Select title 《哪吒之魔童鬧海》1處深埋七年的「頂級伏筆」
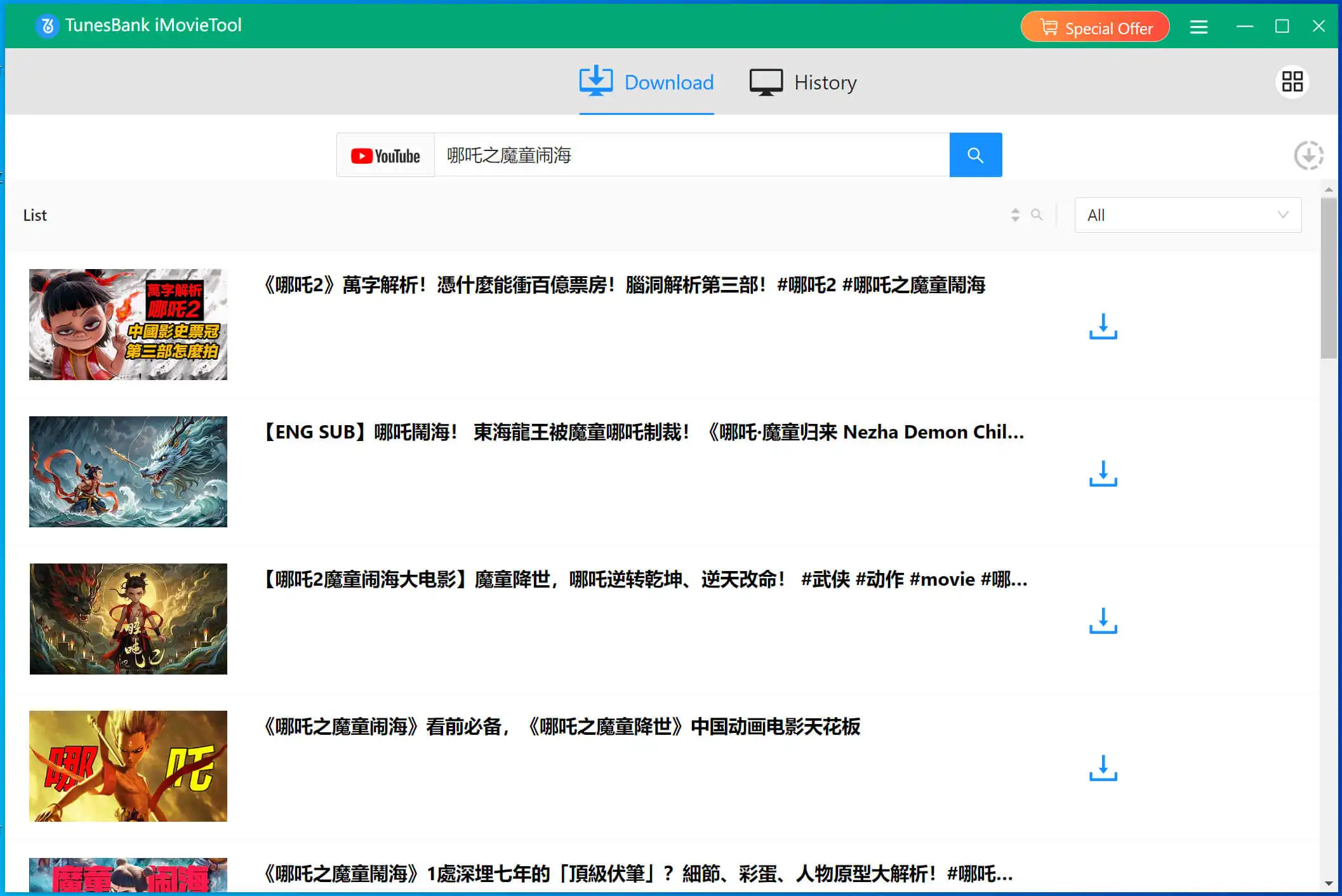Image resolution: width=1342 pixels, height=896 pixels. 638,874
